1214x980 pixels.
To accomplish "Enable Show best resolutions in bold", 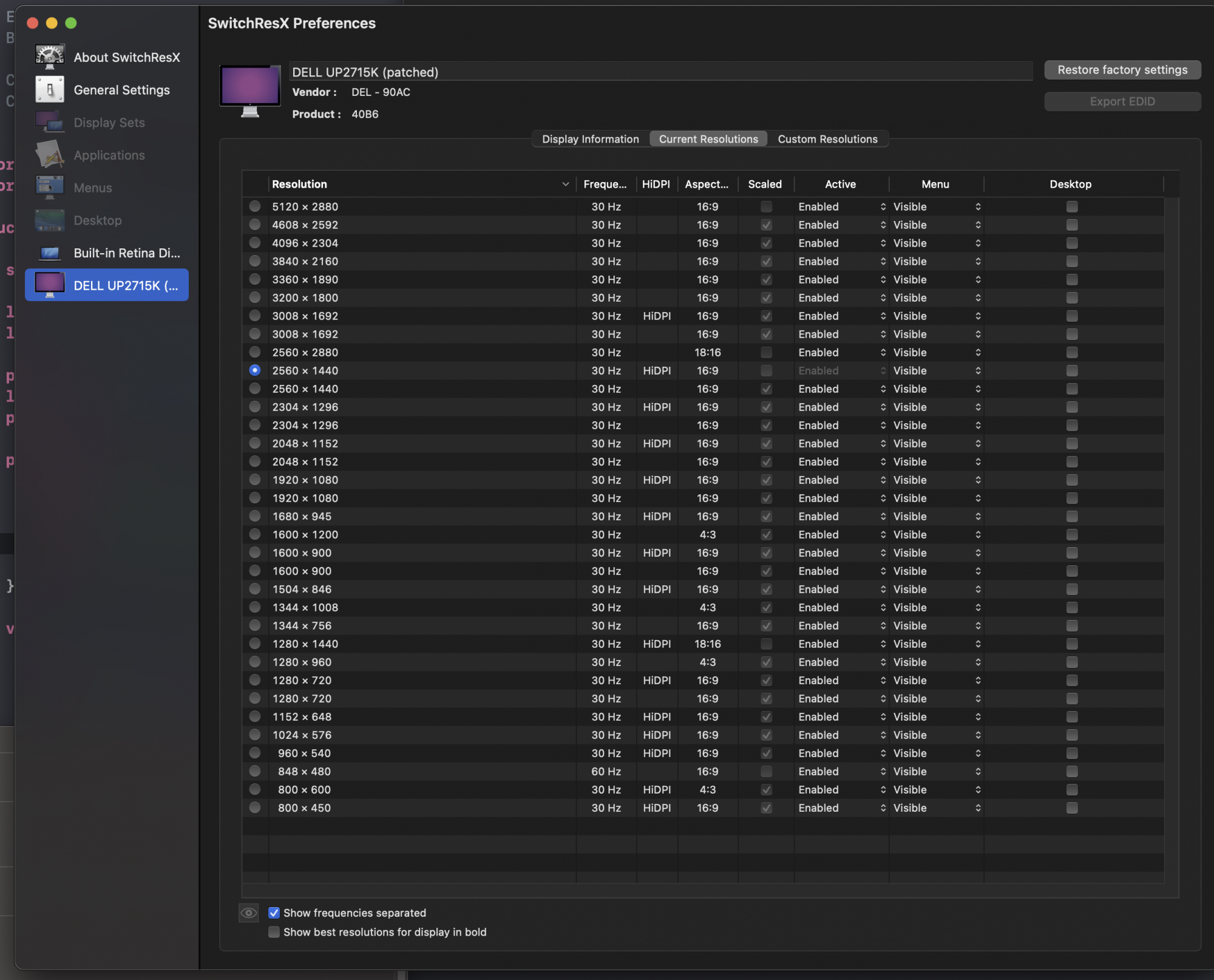I will click(274, 931).
